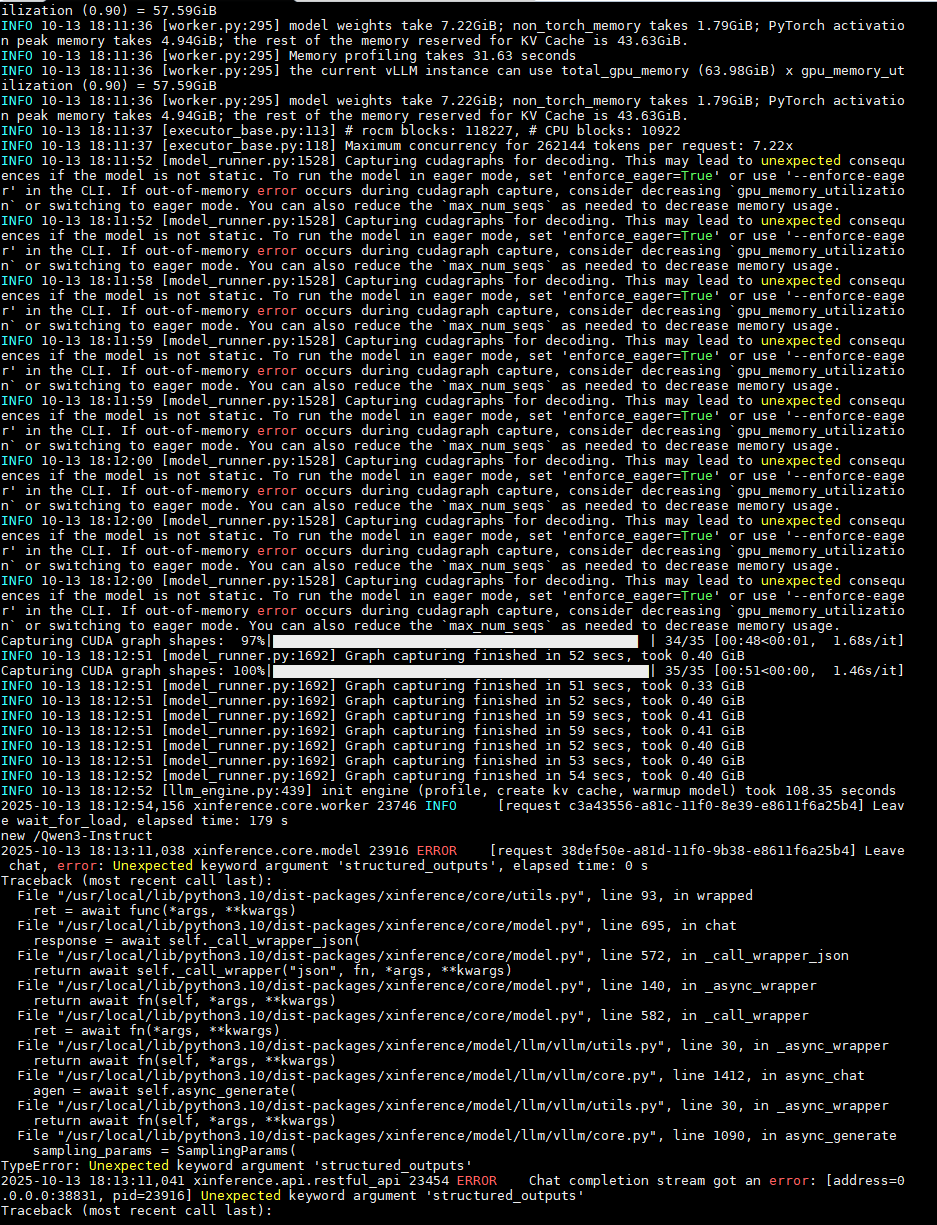
Task: Click the 97% CUDA graph progress bar
Action: click(x=455, y=641)
